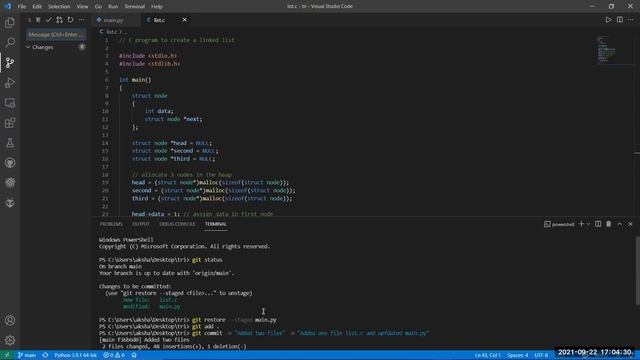Collapse the Changes section

pyautogui.click(x=28, y=47)
